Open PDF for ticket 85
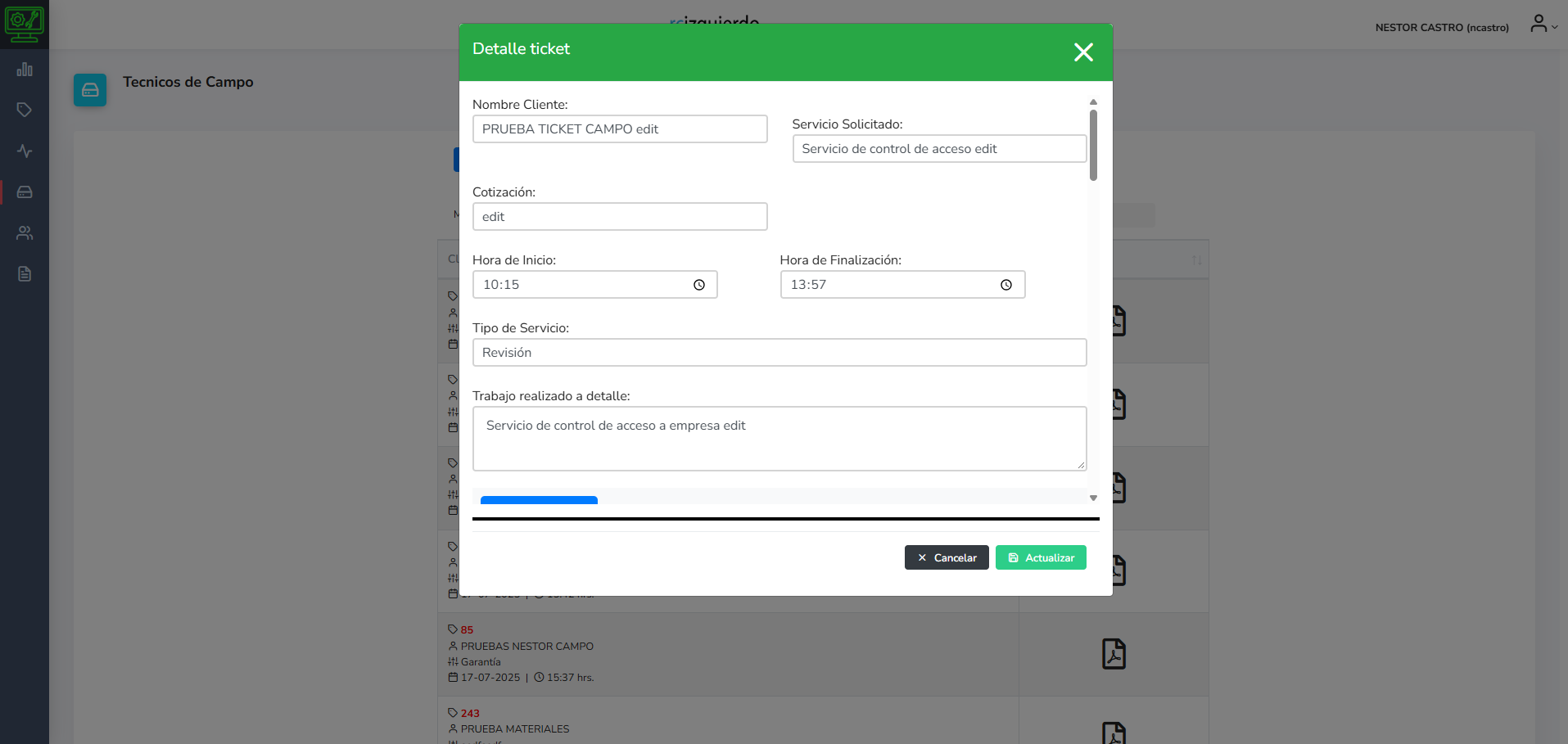The height and width of the screenshot is (744, 1568). (1114, 654)
